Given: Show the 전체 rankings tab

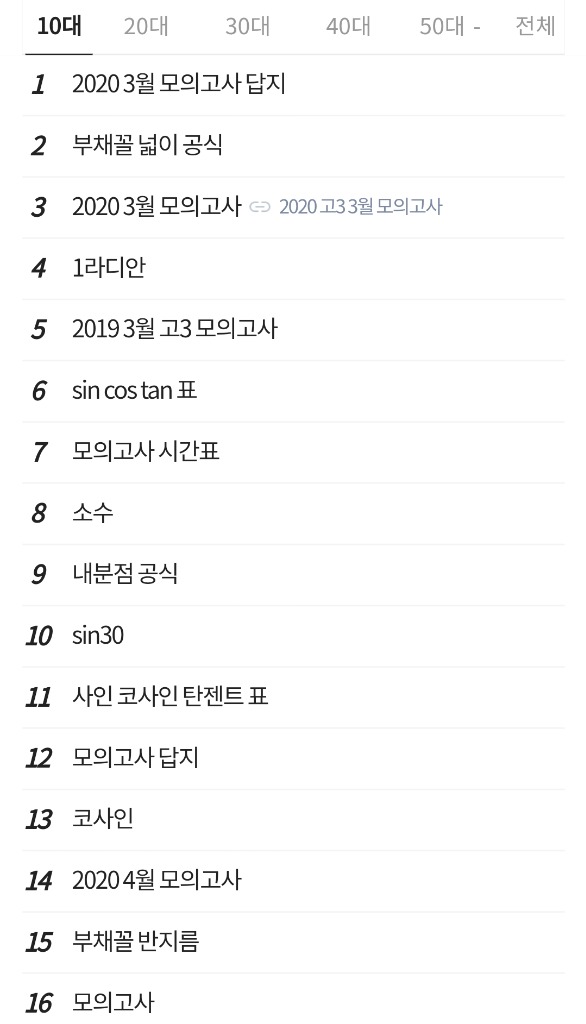Looking at the screenshot, I should coord(535,26).
